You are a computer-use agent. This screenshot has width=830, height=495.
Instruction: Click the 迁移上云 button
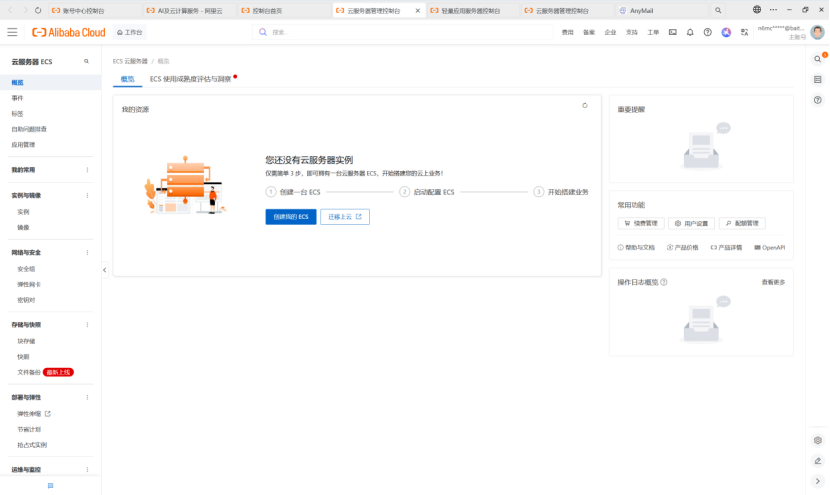click(344, 217)
